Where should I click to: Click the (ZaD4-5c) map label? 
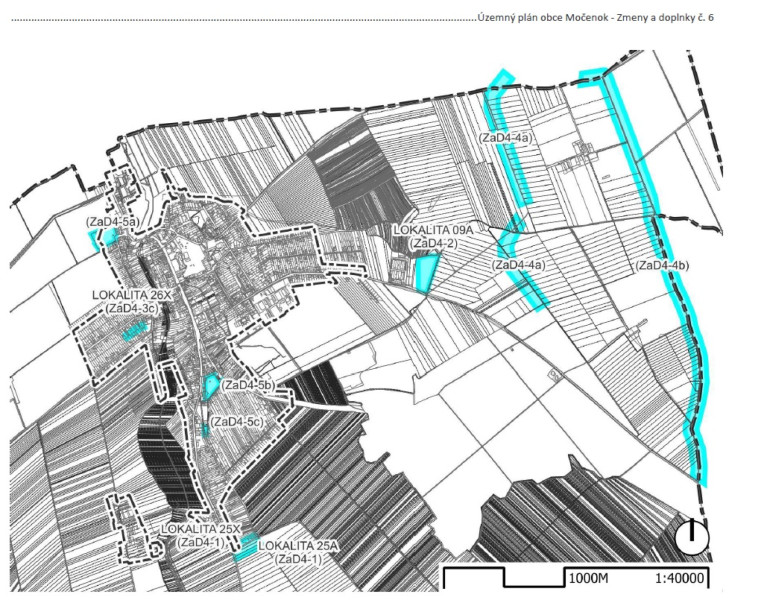pos(237,422)
